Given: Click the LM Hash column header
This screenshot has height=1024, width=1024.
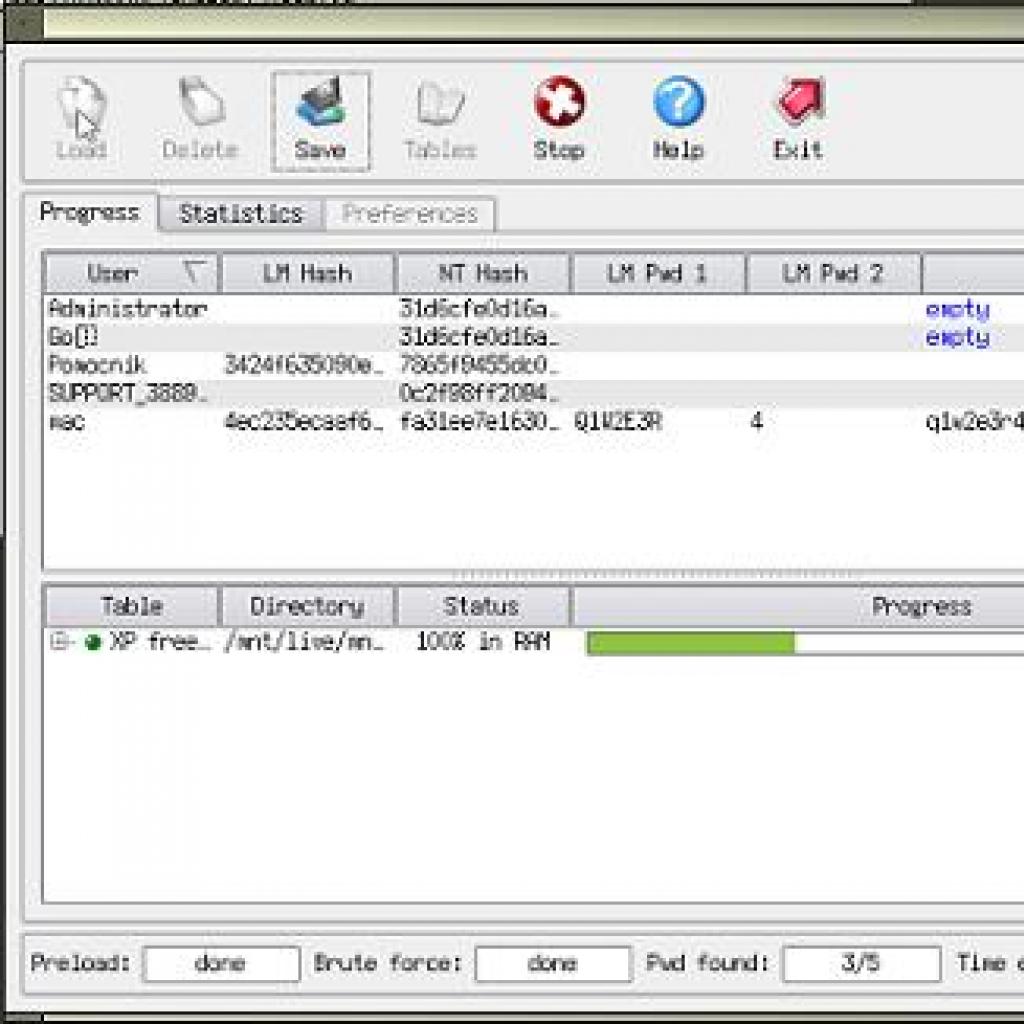Looking at the screenshot, I should 308,273.
